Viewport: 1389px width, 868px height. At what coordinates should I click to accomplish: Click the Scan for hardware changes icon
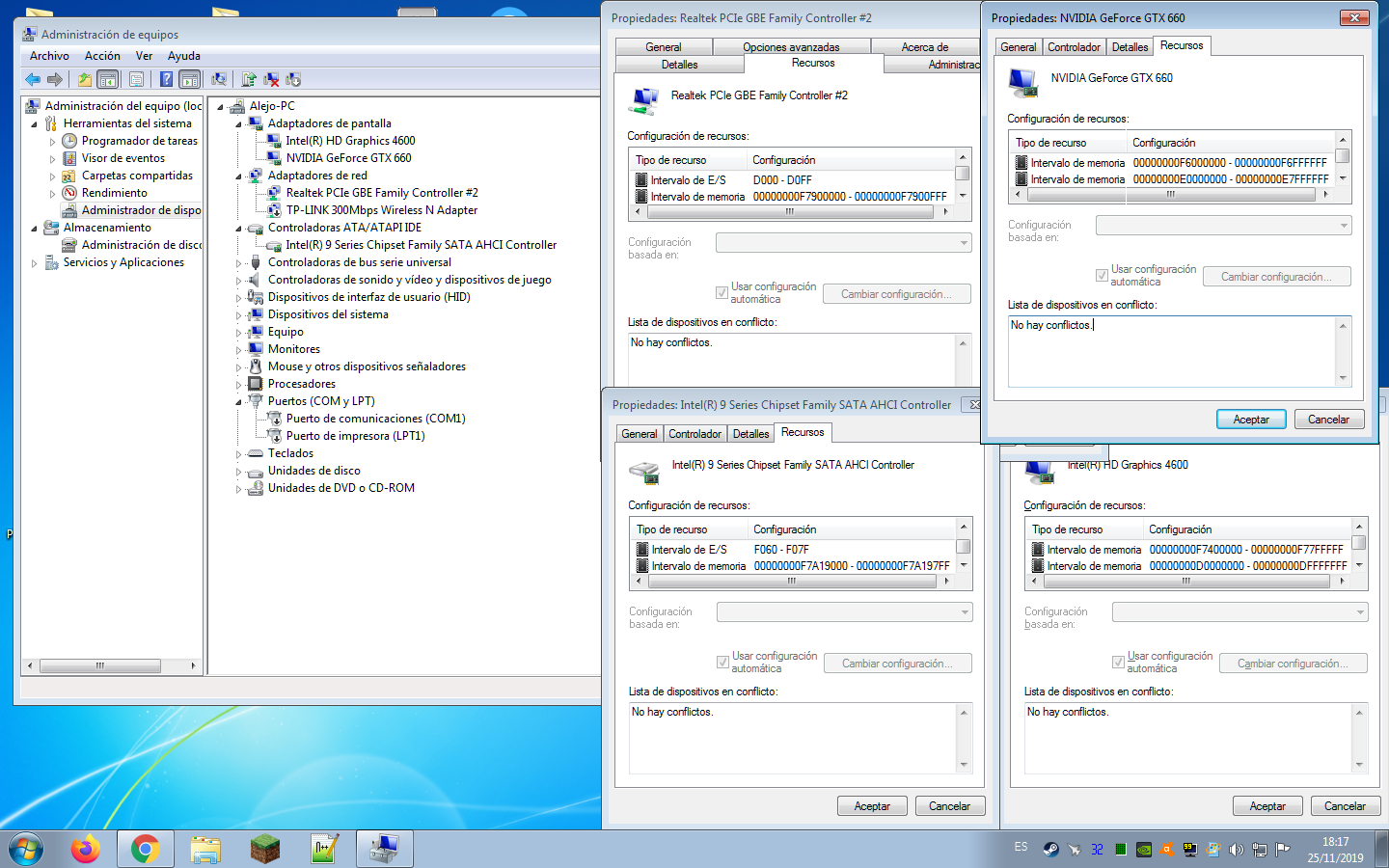[x=219, y=79]
